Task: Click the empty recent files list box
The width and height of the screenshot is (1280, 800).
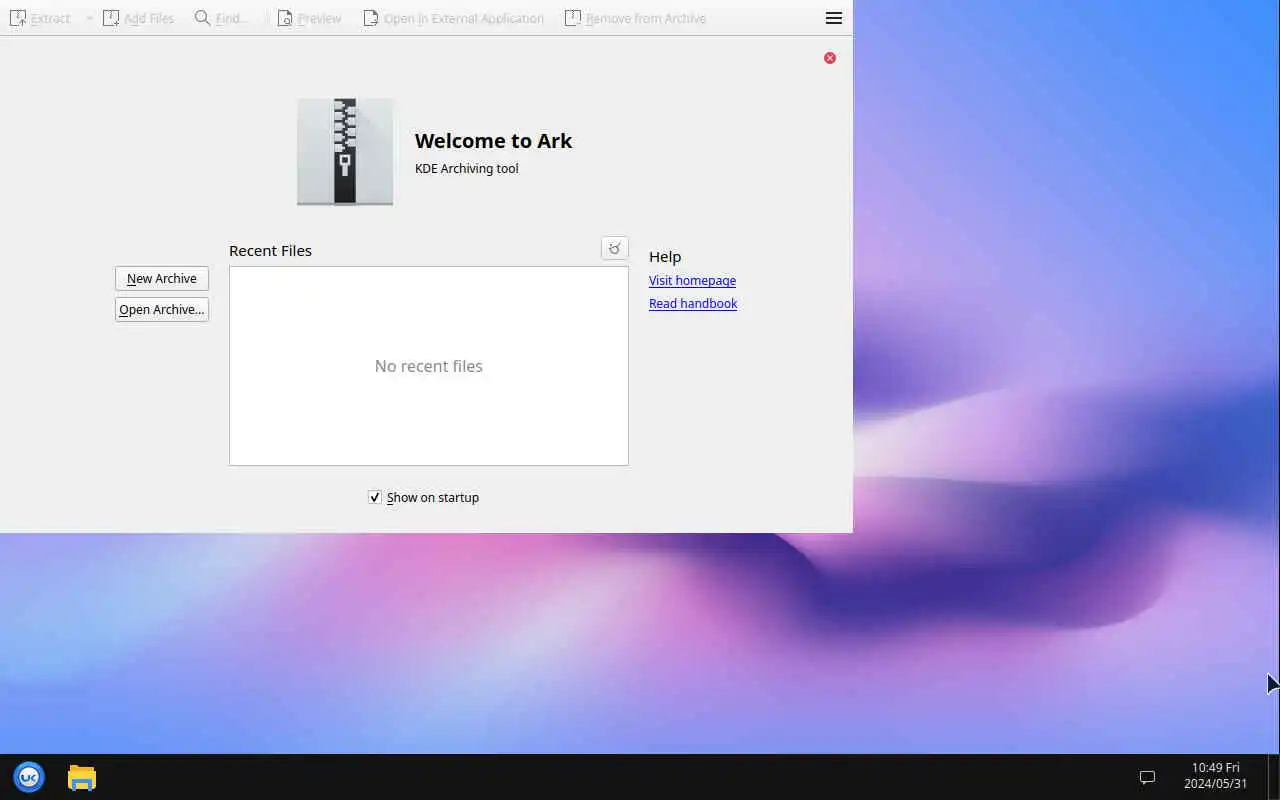Action: click(x=429, y=366)
